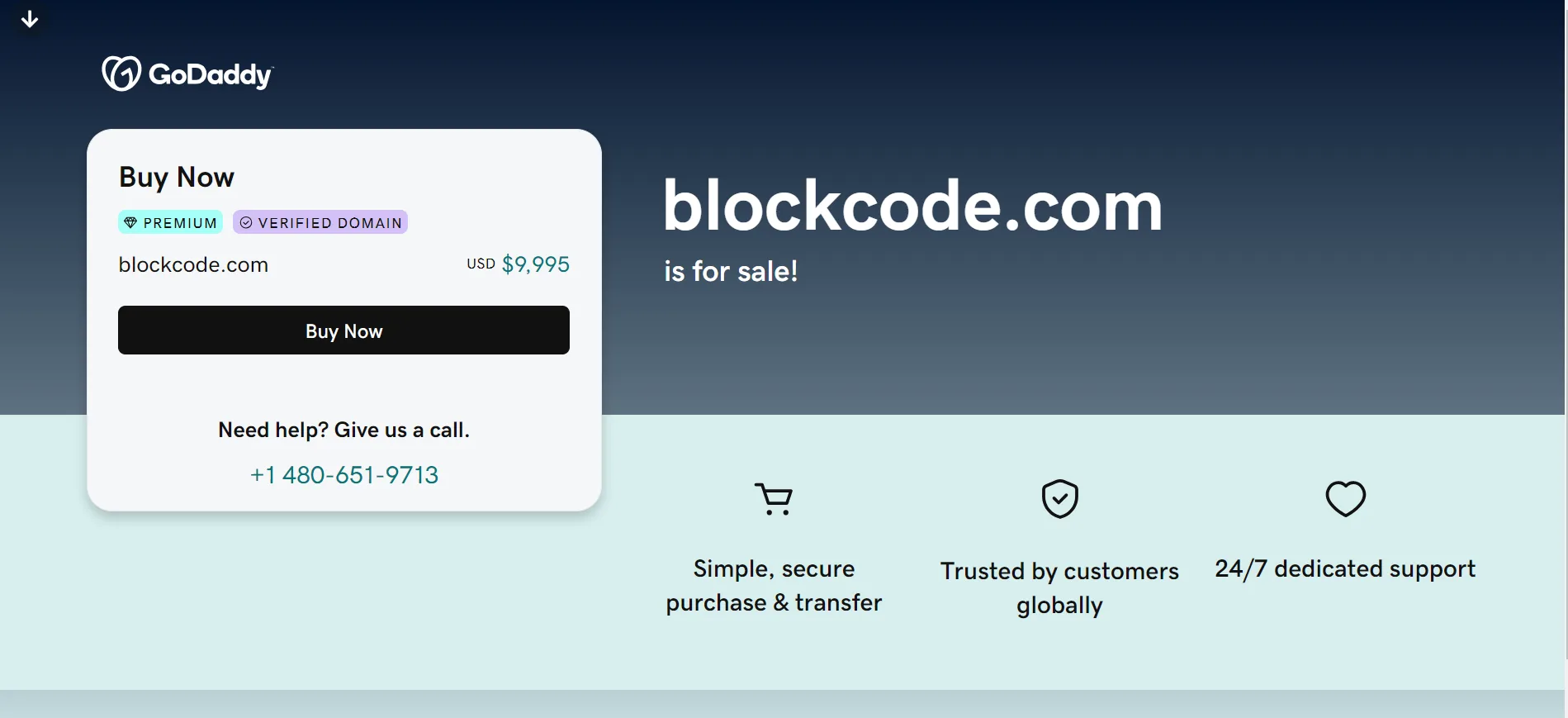
Task: Click blockcode.com name in the purchase card
Action: 193,265
